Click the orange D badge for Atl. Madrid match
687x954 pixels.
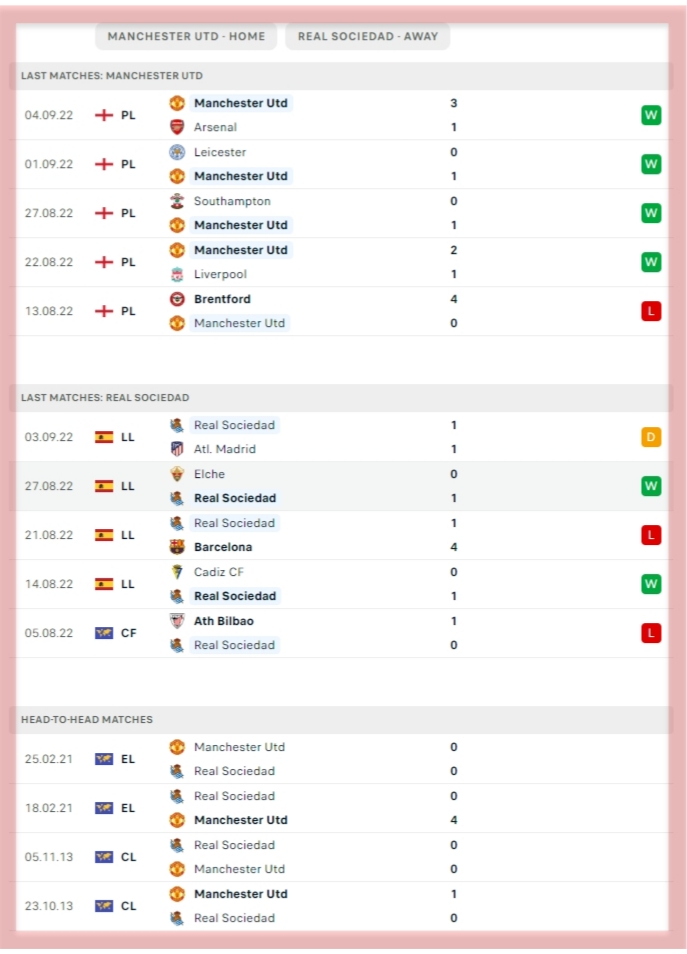651,437
